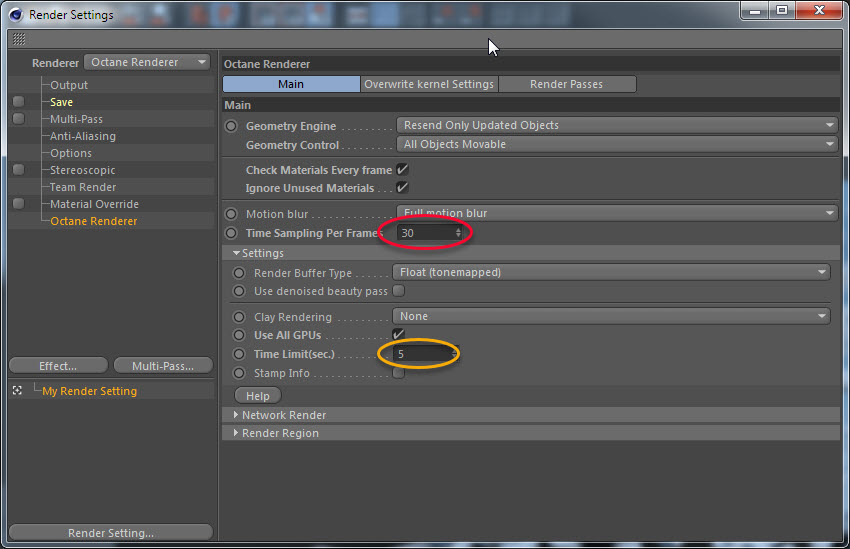Open the Geometry Engine dropdown
850x549 pixels.
click(617, 125)
